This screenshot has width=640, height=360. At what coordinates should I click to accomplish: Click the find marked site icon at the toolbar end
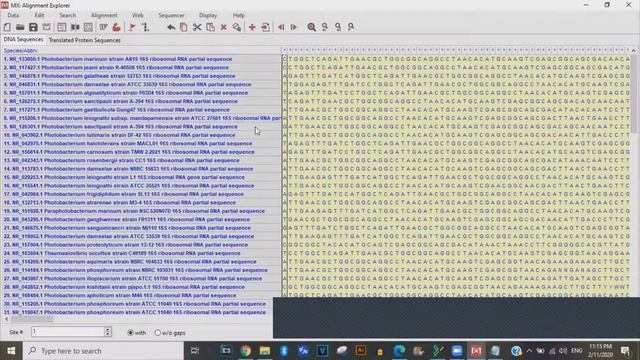(x=351, y=27)
